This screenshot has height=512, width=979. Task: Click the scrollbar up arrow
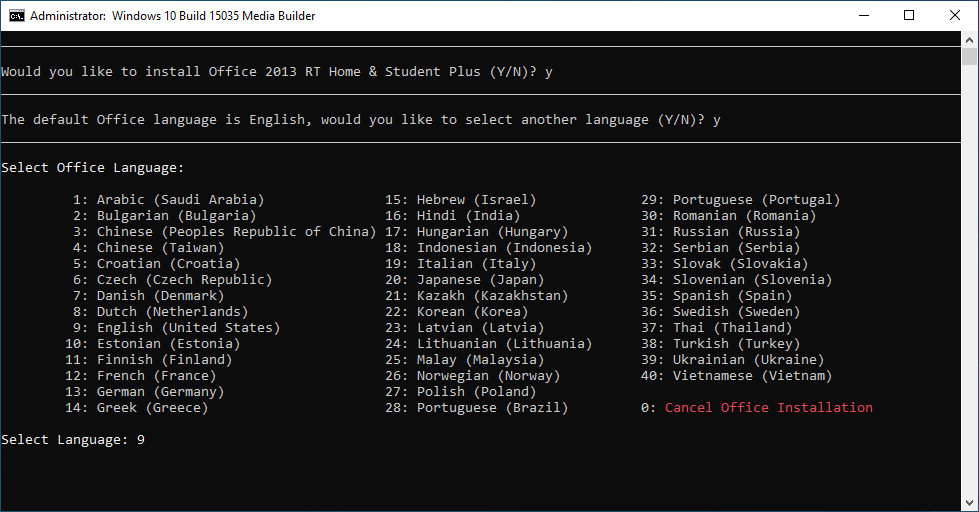pyautogui.click(x=970, y=39)
